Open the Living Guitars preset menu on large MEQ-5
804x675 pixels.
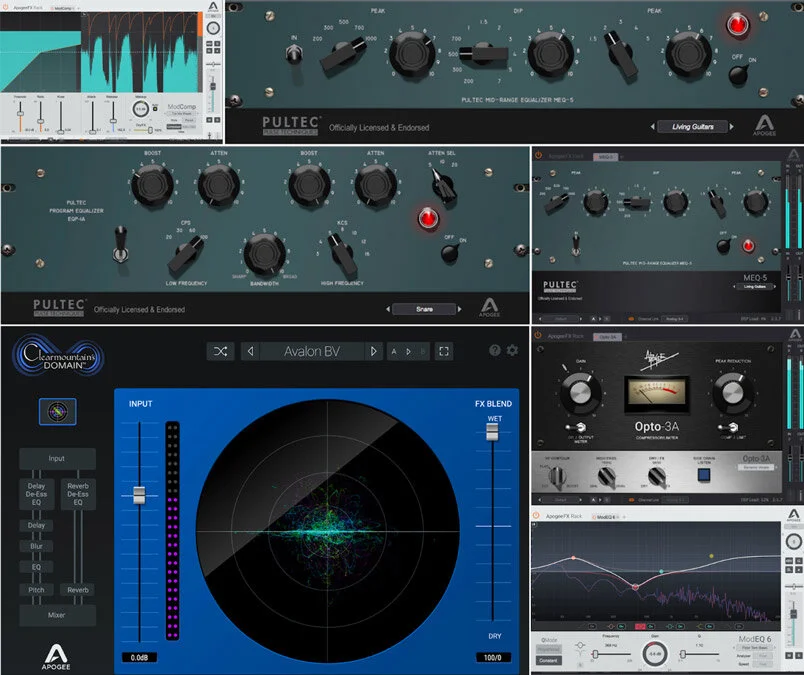click(692, 127)
